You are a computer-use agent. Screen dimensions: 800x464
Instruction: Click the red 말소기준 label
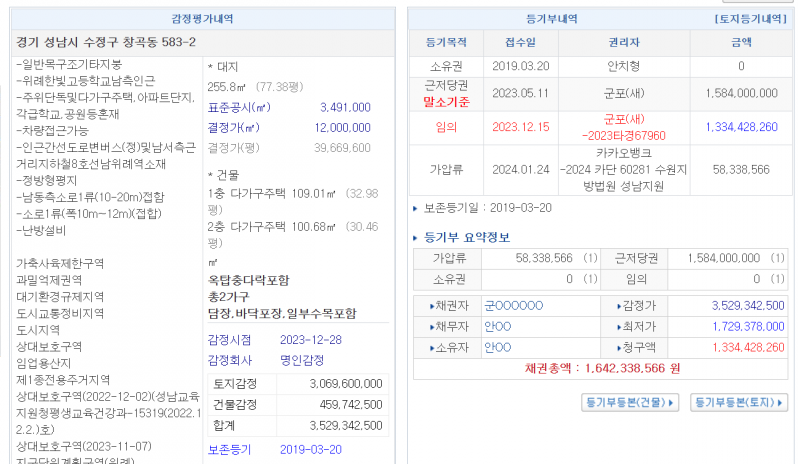pos(446,102)
